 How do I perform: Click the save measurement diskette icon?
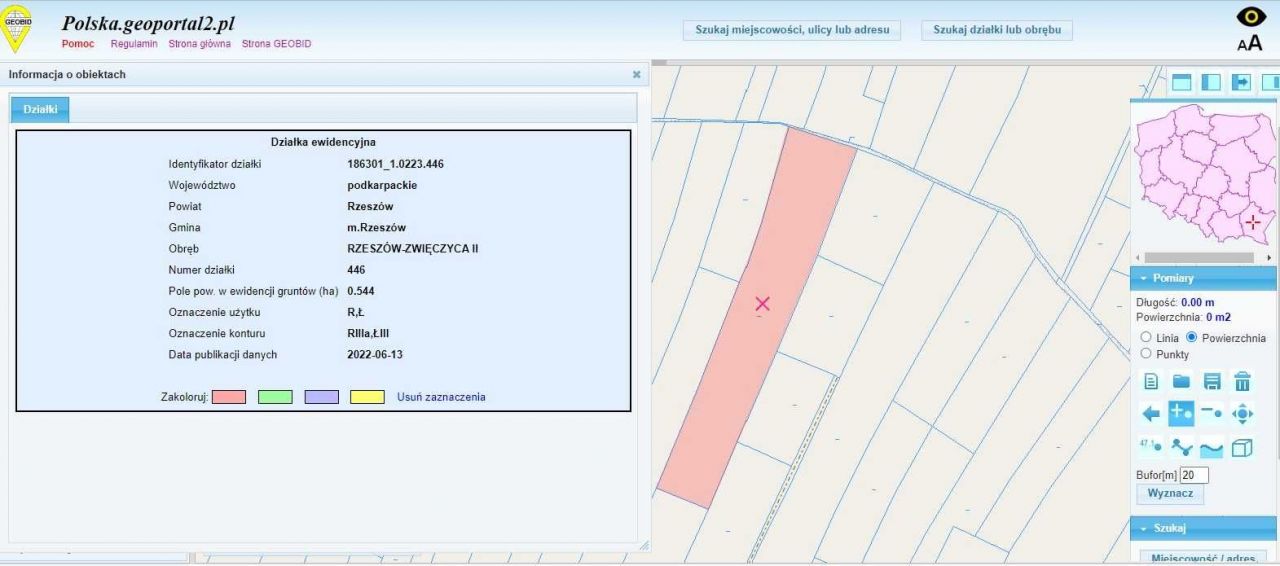[1212, 381]
